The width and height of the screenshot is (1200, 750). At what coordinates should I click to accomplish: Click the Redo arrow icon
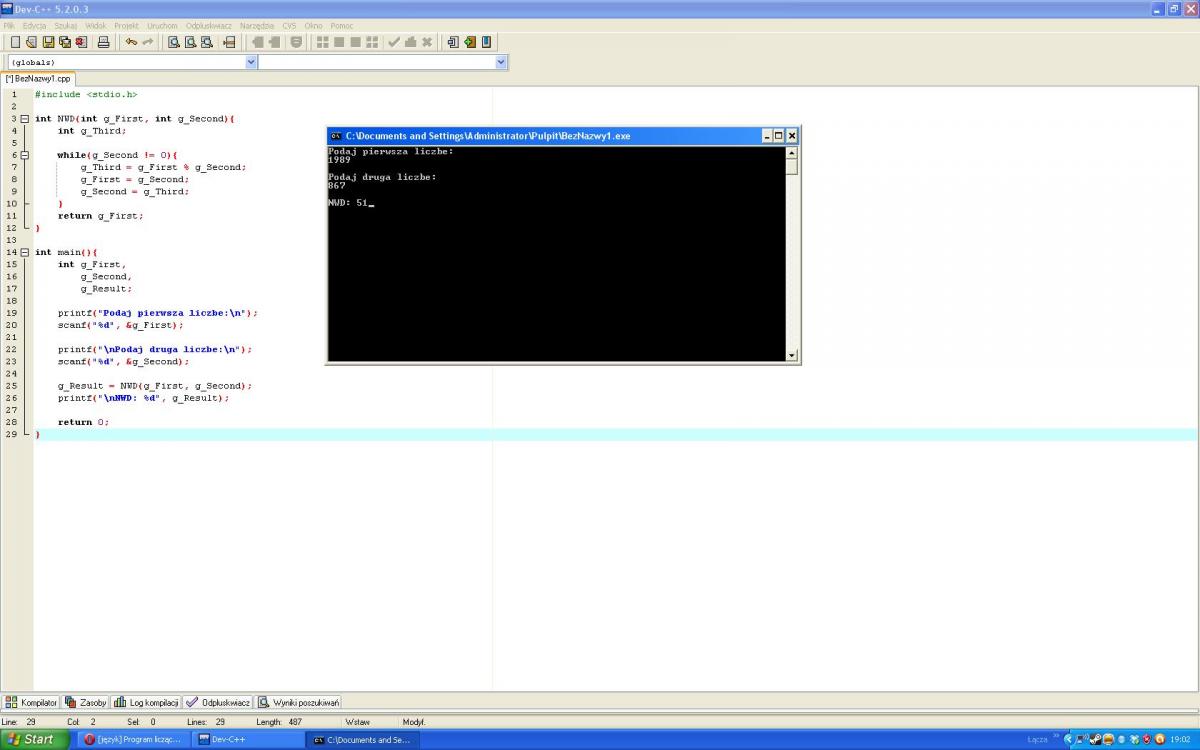click(x=148, y=42)
